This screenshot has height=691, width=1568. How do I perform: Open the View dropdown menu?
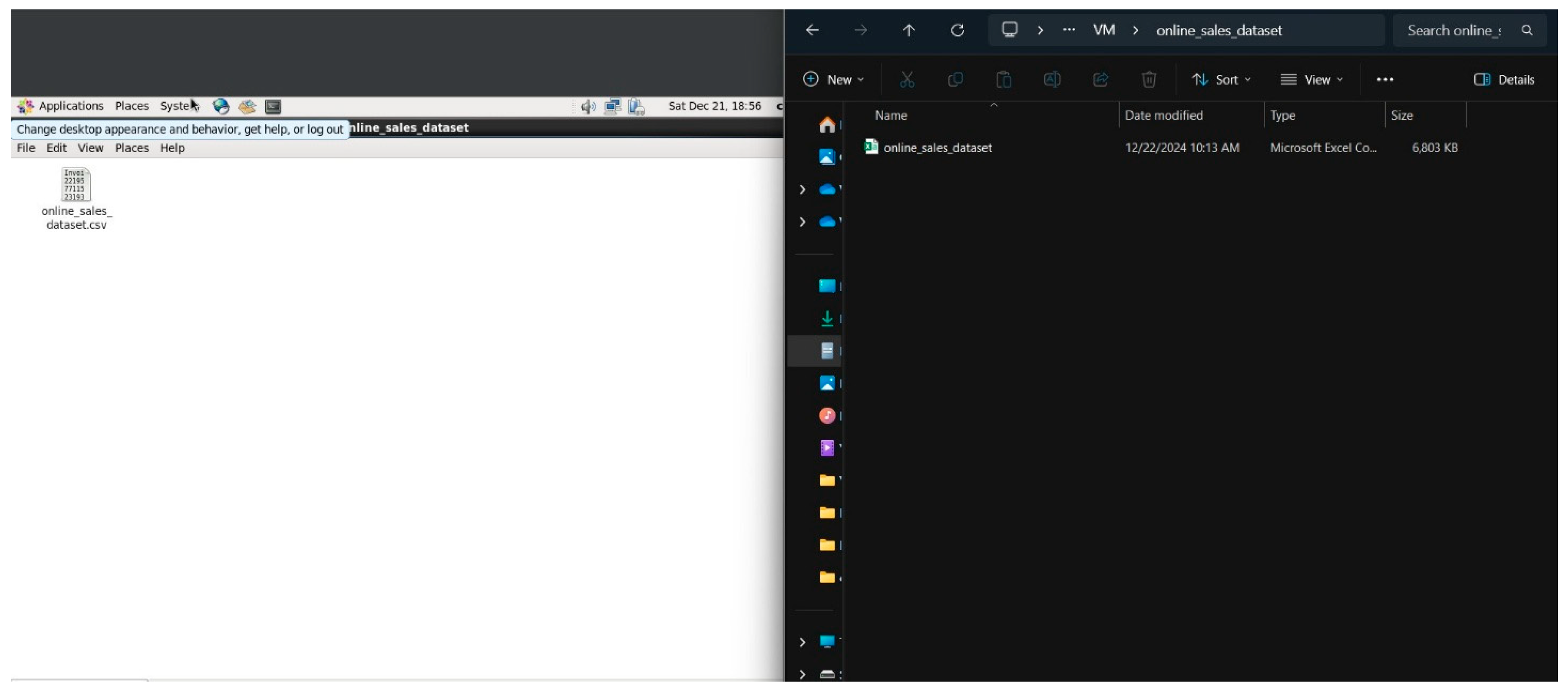coord(1312,80)
